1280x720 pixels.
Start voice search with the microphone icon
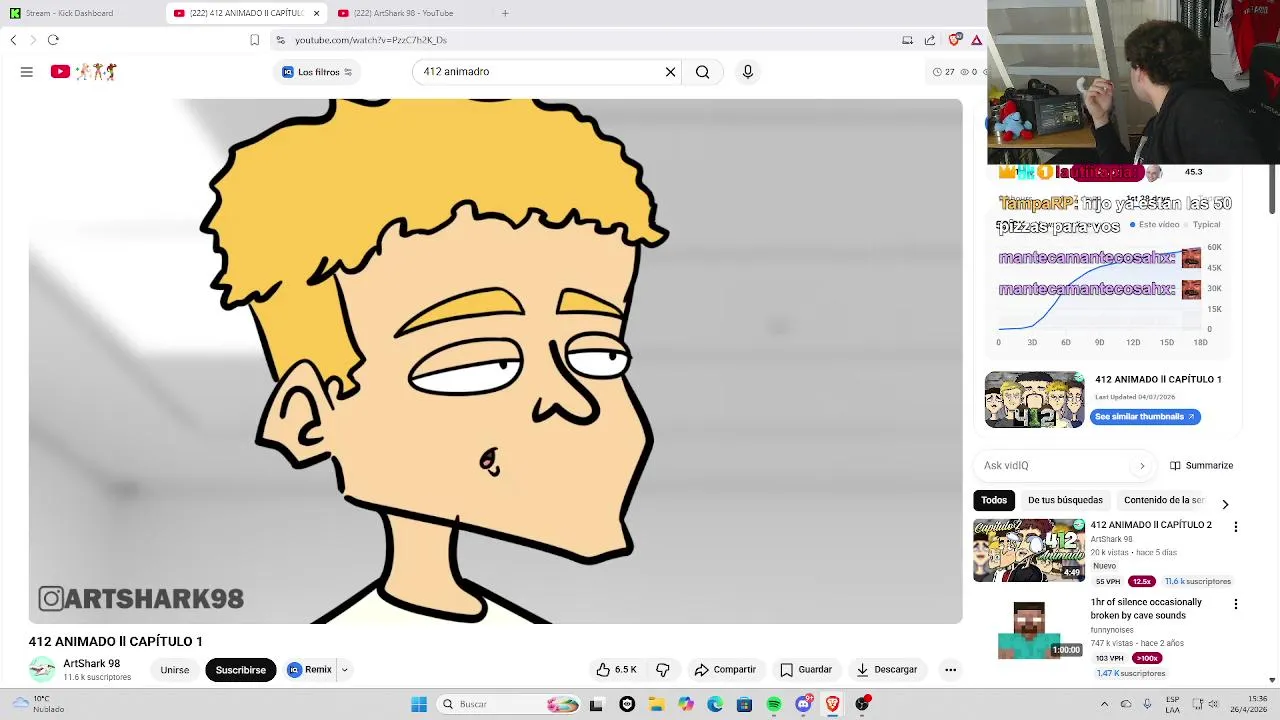pos(747,72)
